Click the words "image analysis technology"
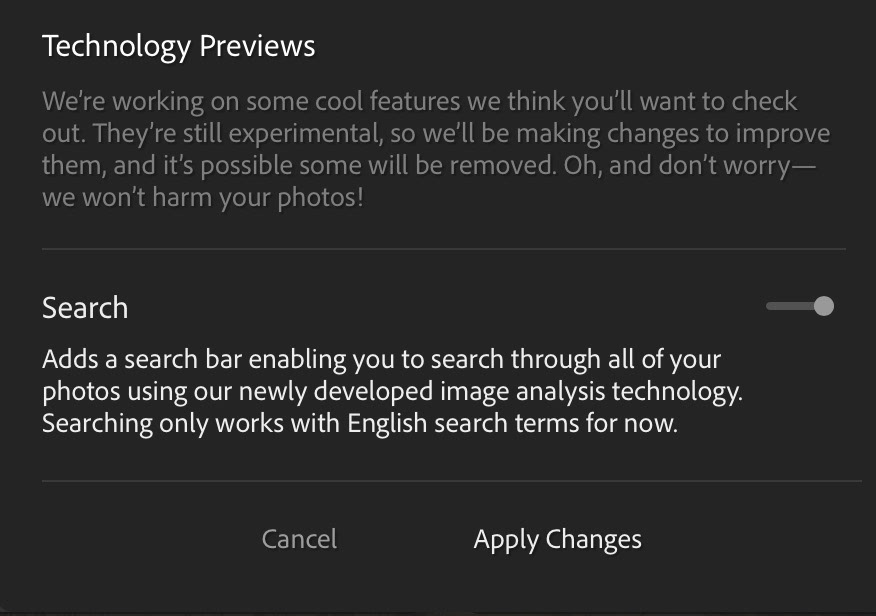This screenshot has height=616, width=876. (591, 391)
